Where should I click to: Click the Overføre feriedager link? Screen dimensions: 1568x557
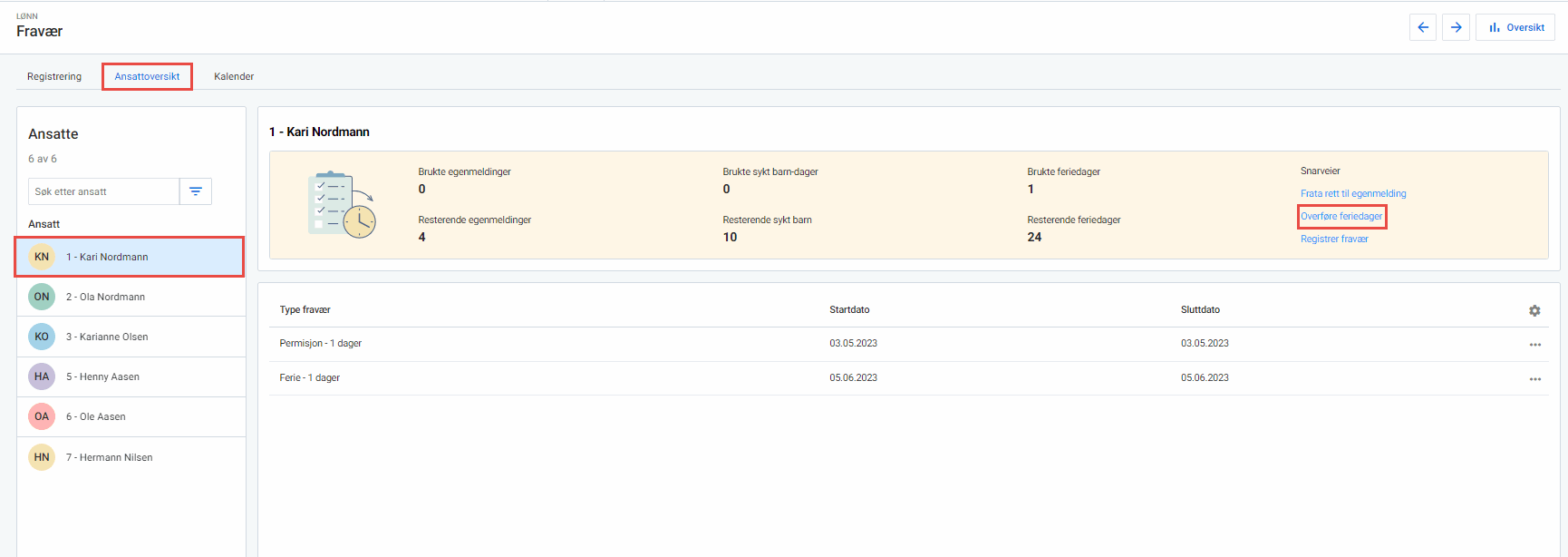1341,216
